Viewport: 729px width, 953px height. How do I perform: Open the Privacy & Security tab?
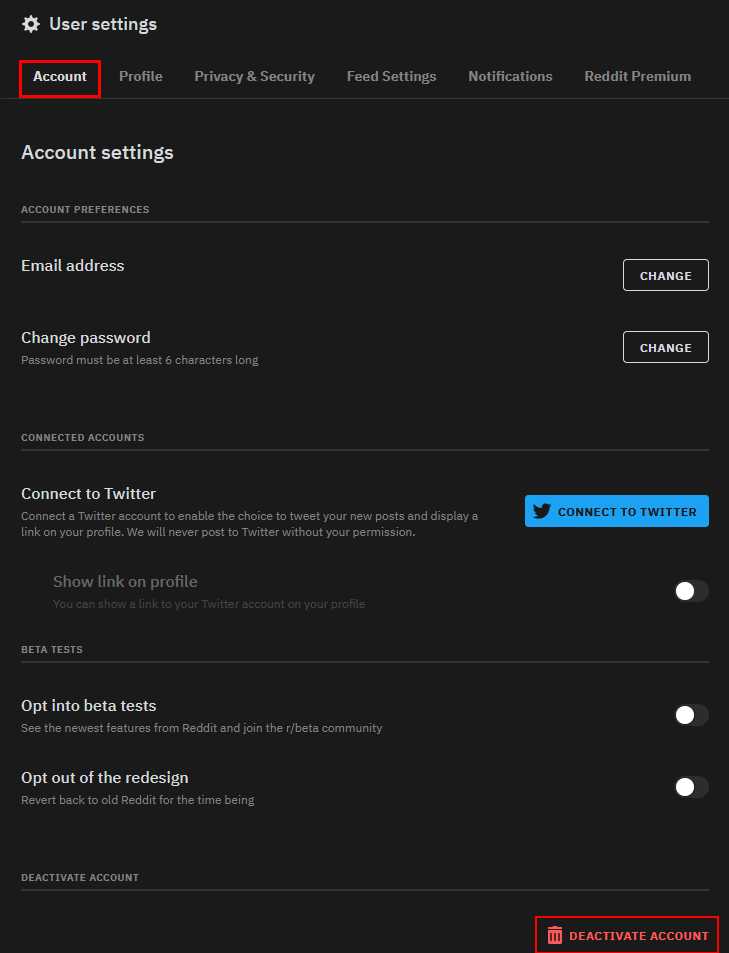(254, 77)
